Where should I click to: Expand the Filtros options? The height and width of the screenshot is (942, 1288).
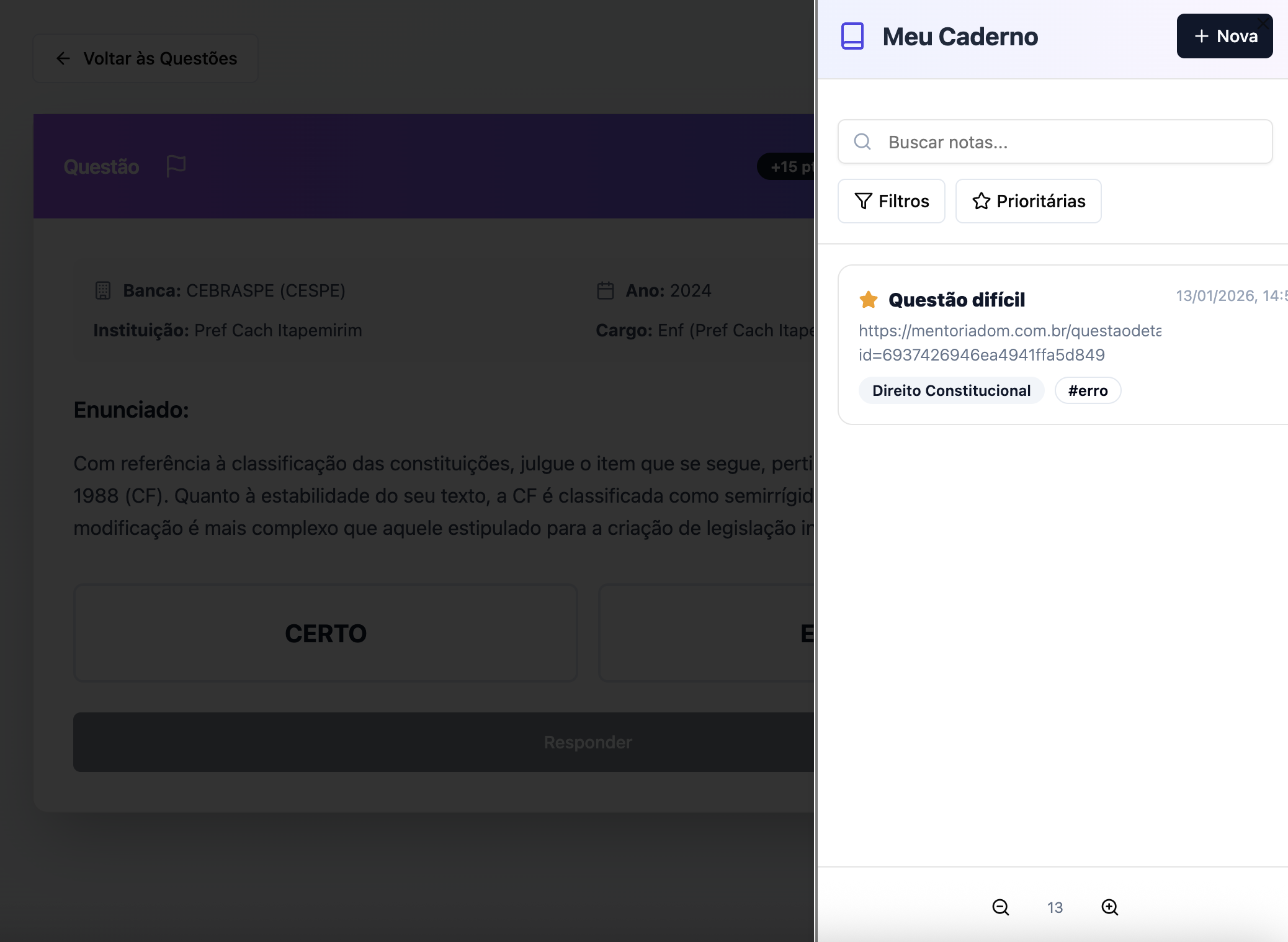point(891,201)
